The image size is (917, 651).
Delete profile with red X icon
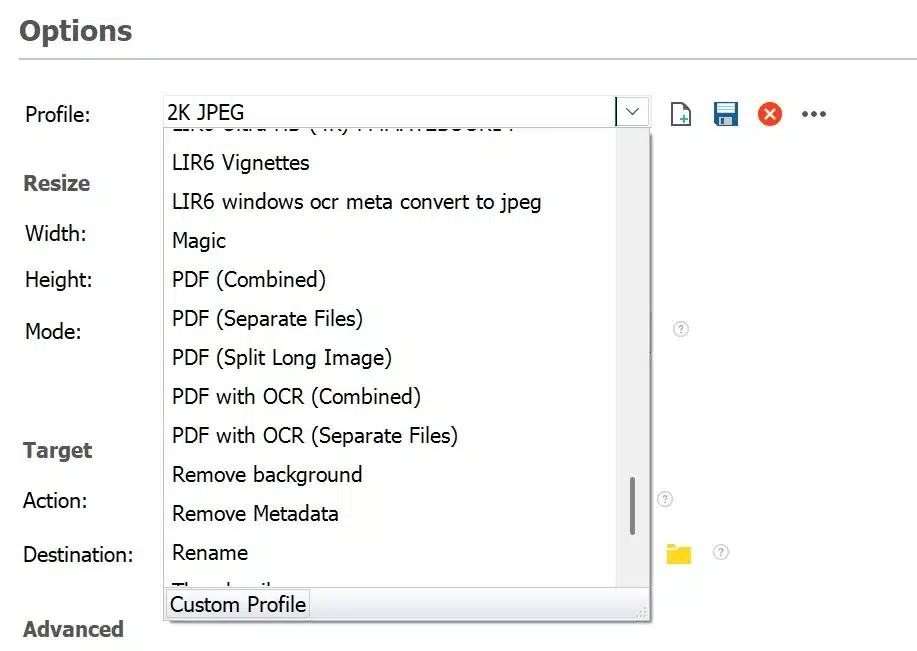click(769, 114)
